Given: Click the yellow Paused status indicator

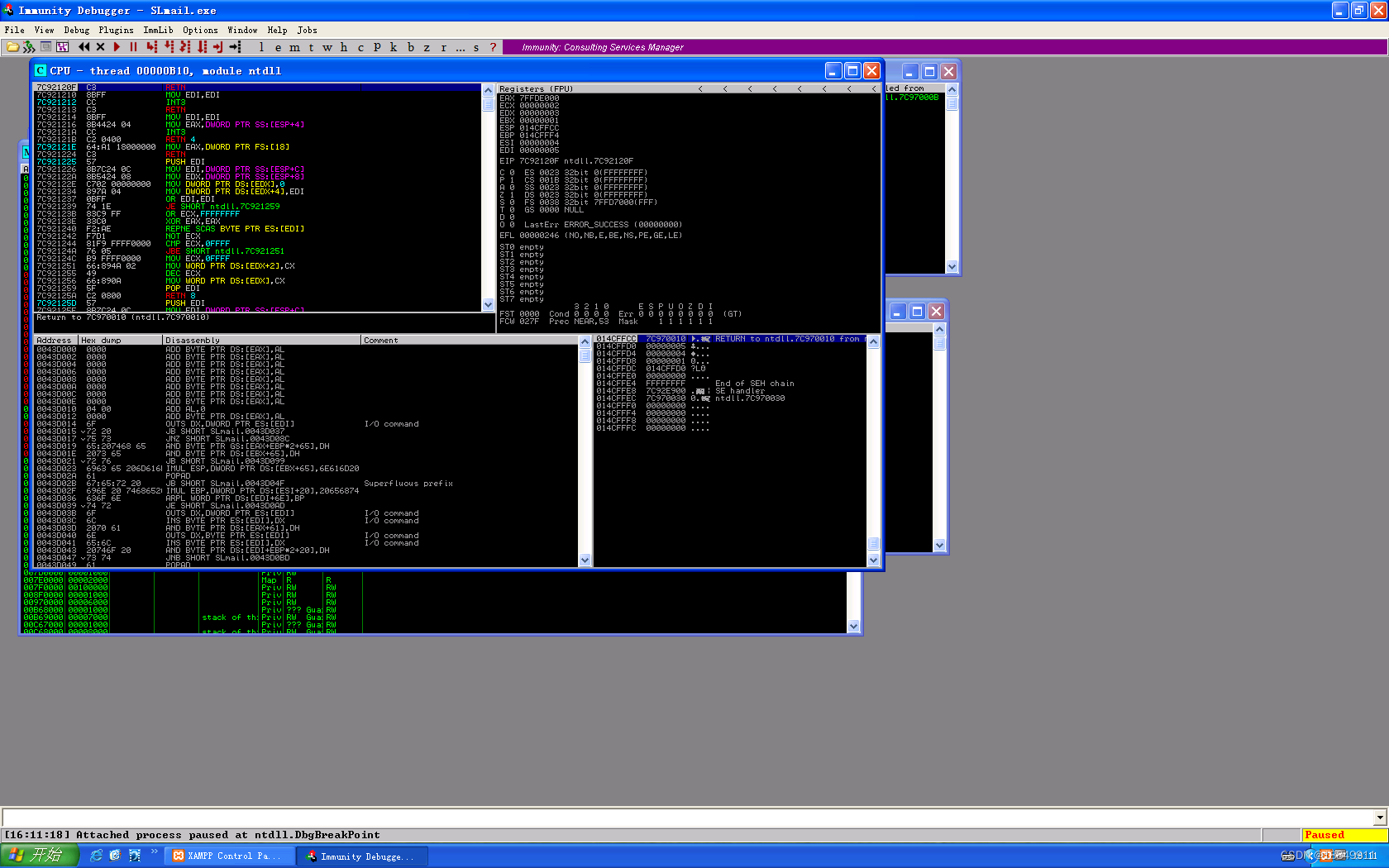Looking at the screenshot, I should (1344, 835).
